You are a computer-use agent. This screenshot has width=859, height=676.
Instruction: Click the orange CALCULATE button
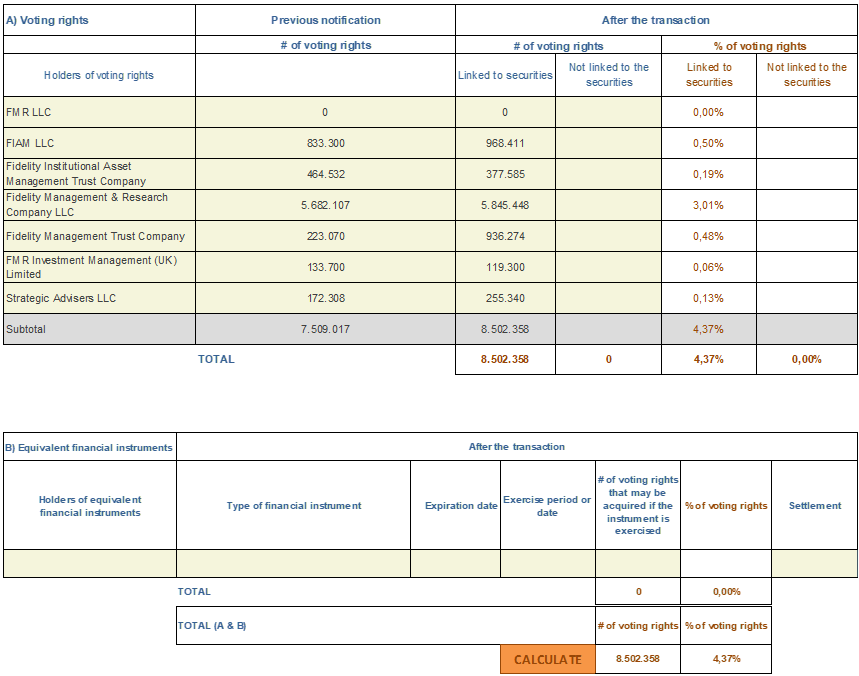547,659
